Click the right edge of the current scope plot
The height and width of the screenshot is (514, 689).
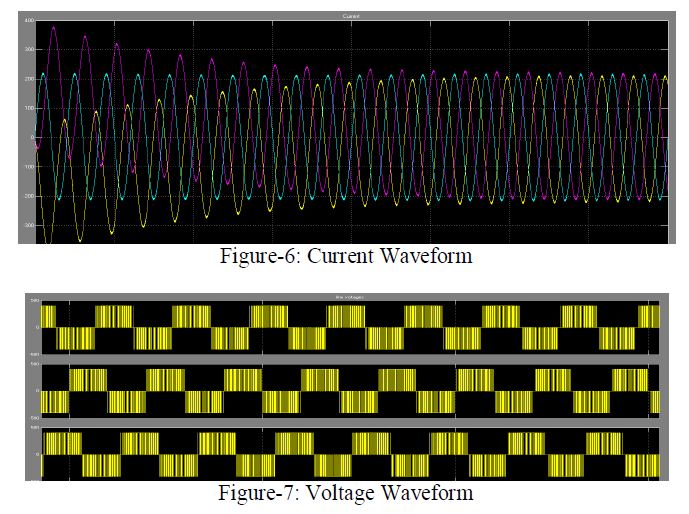click(666, 130)
